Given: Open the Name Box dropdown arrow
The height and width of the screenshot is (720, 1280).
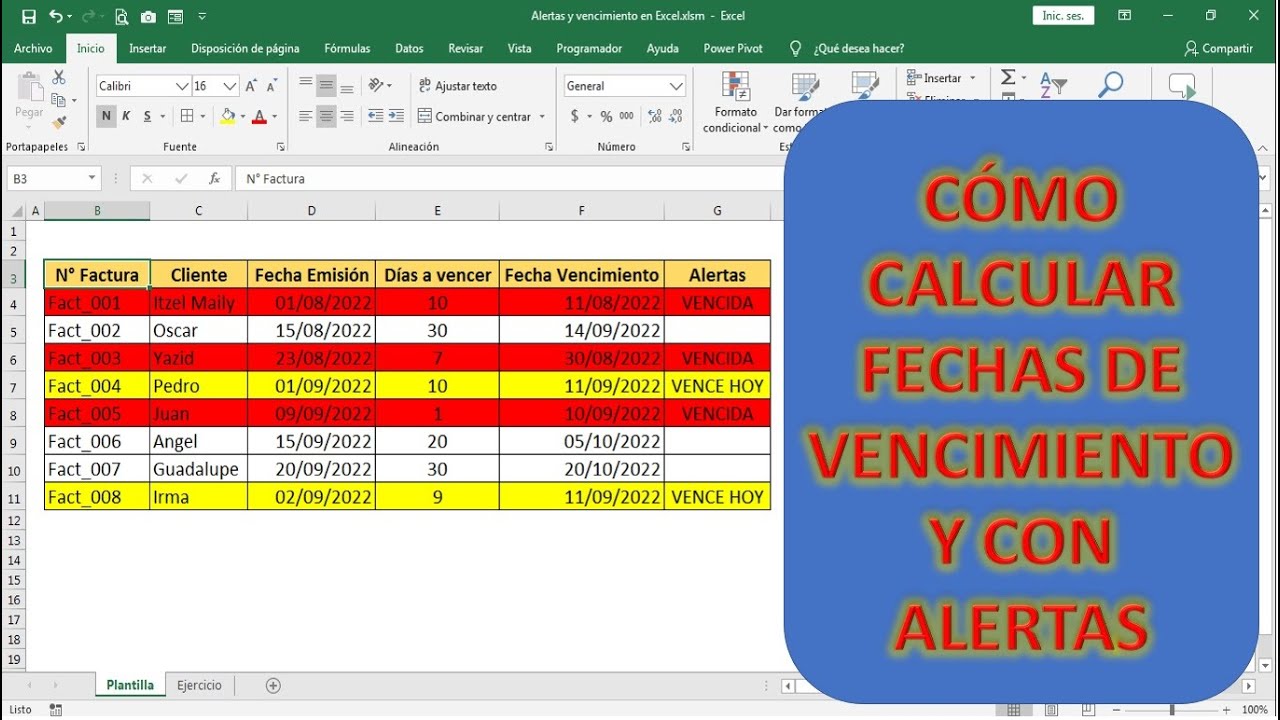Looking at the screenshot, I should click(92, 178).
